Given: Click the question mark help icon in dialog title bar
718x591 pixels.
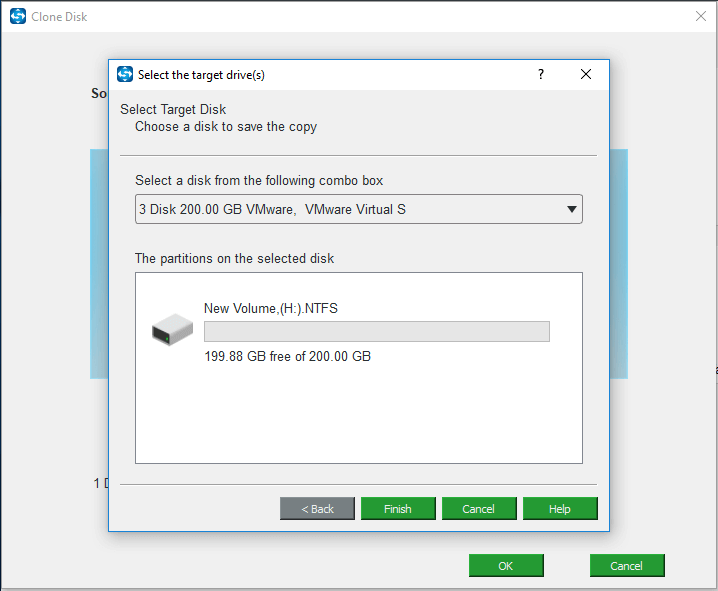Looking at the screenshot, I should 541,75.
